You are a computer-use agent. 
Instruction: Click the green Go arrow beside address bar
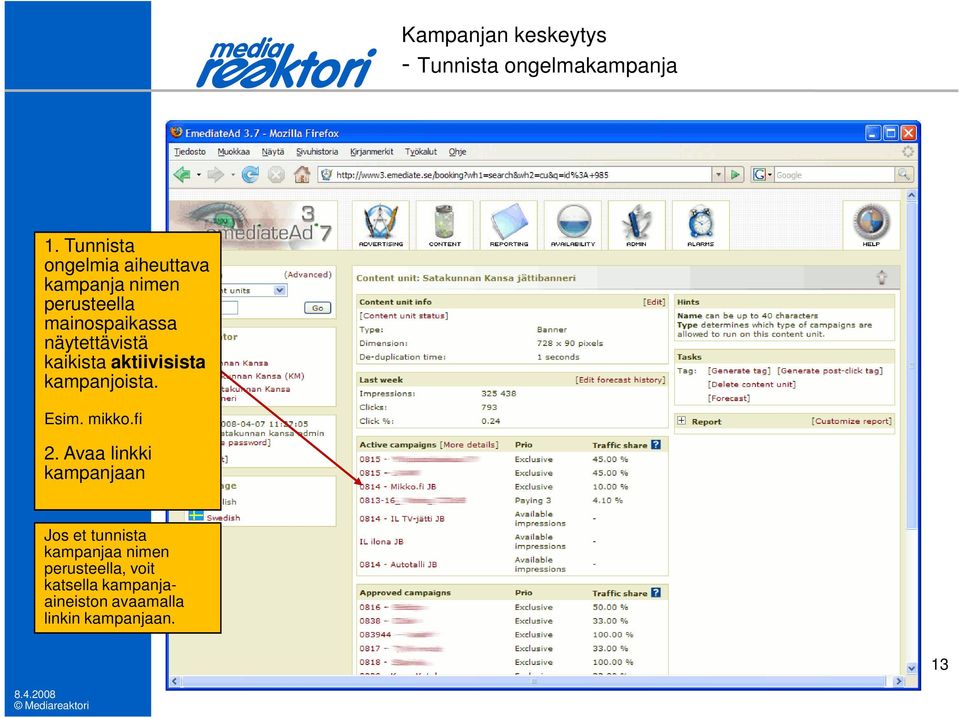point(735,175)
